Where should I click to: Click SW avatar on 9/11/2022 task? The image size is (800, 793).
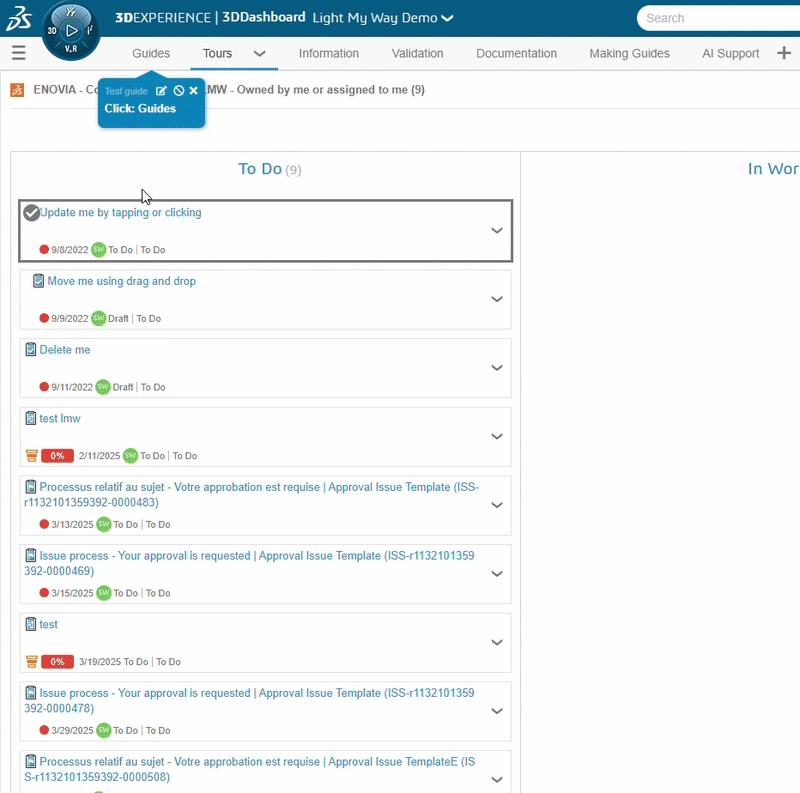point(103,387)
